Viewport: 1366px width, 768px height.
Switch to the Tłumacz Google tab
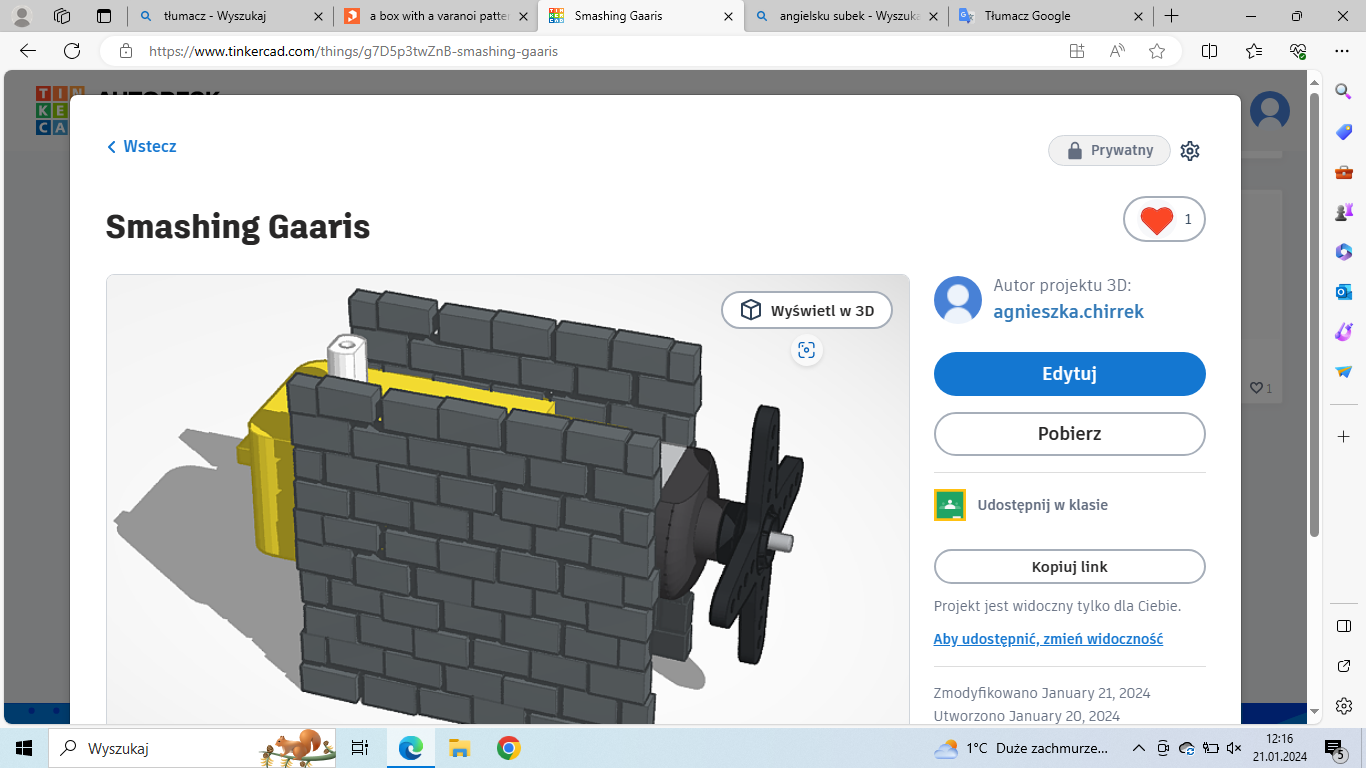point(1048,16)
